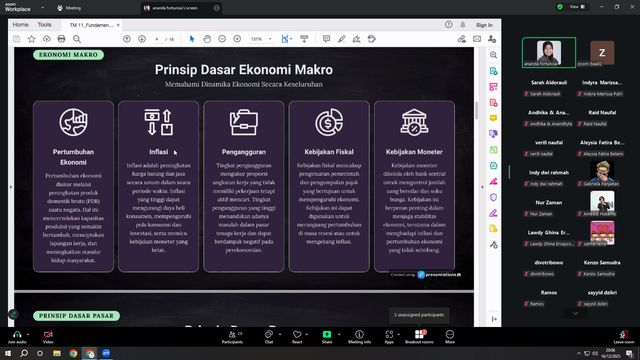Expand the Acrobat left navigation pane

(11, 187)
